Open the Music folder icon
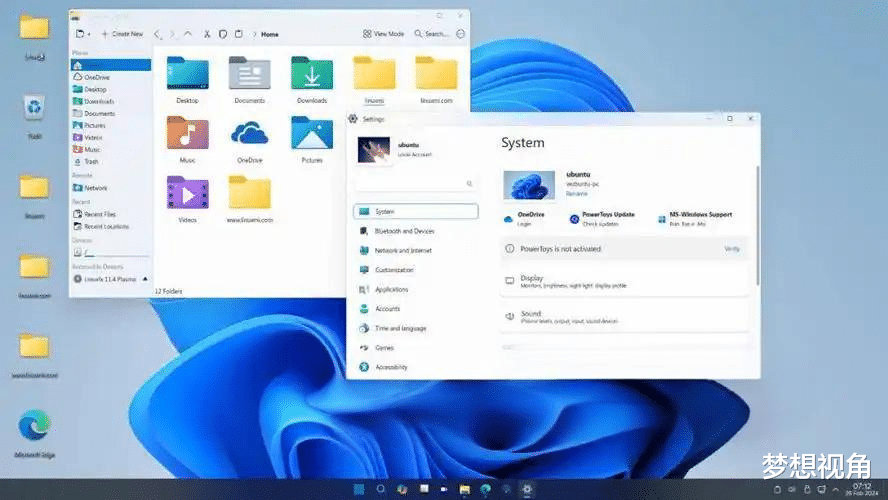The height and width of the screenshot is (500, 888). [187, 134]
